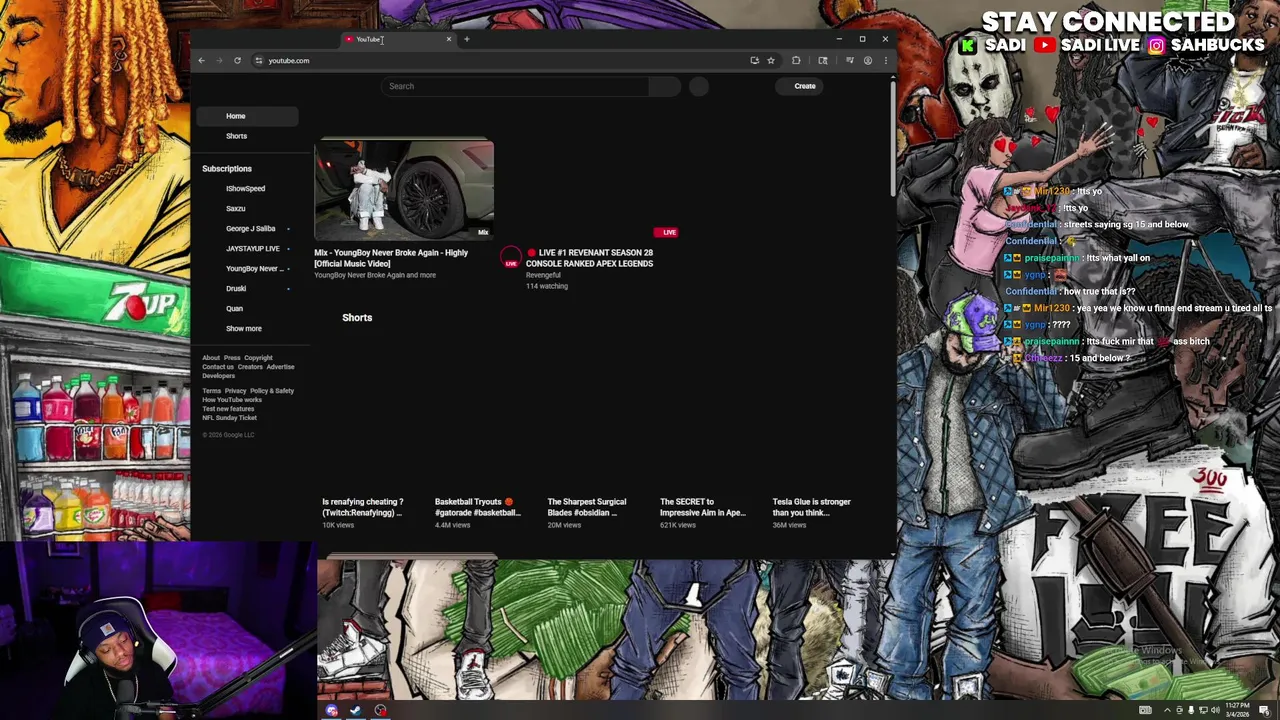Click the Revengeful channel name
The image size is (1280, 720).
pyautogui.click(x=543, y=275)
